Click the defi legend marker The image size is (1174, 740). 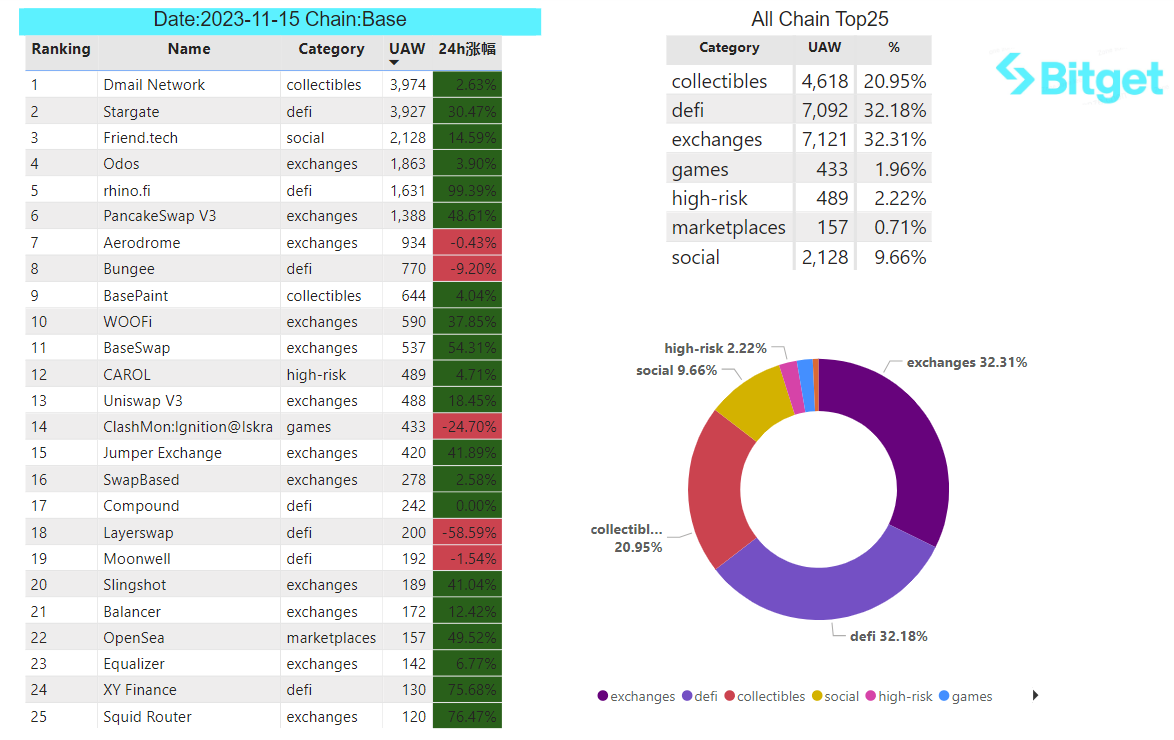point(687,696)
